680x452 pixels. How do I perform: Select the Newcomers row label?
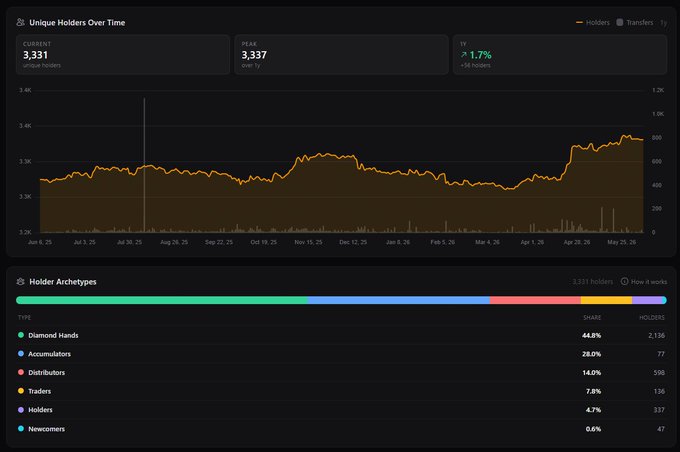point(46,429)
